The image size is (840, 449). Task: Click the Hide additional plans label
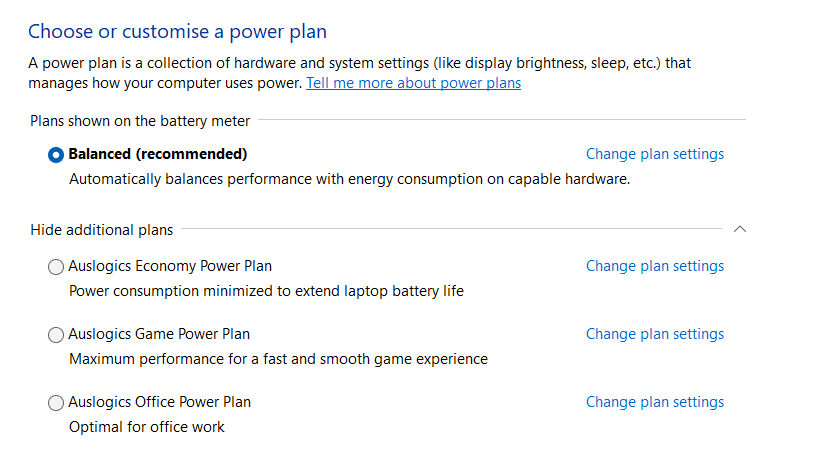pos(101,230)
